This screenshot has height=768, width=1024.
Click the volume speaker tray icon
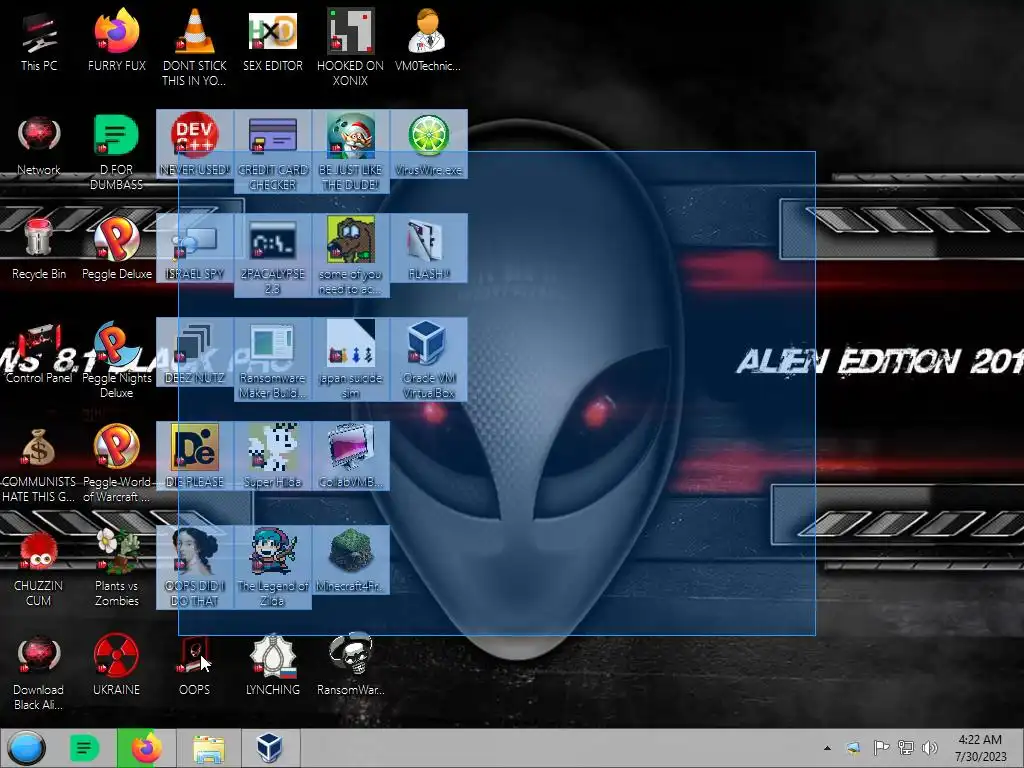[x=929, y=748]
